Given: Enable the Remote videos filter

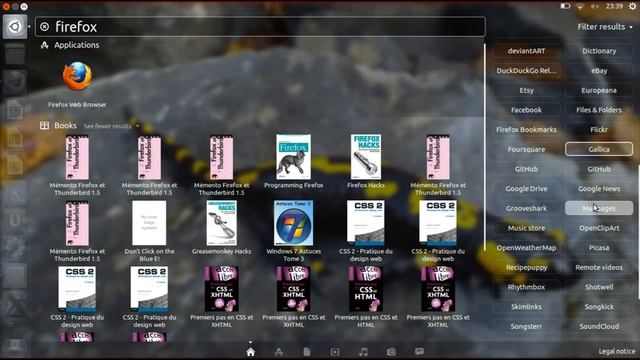Looking at the screenshot, I should 599,267.
